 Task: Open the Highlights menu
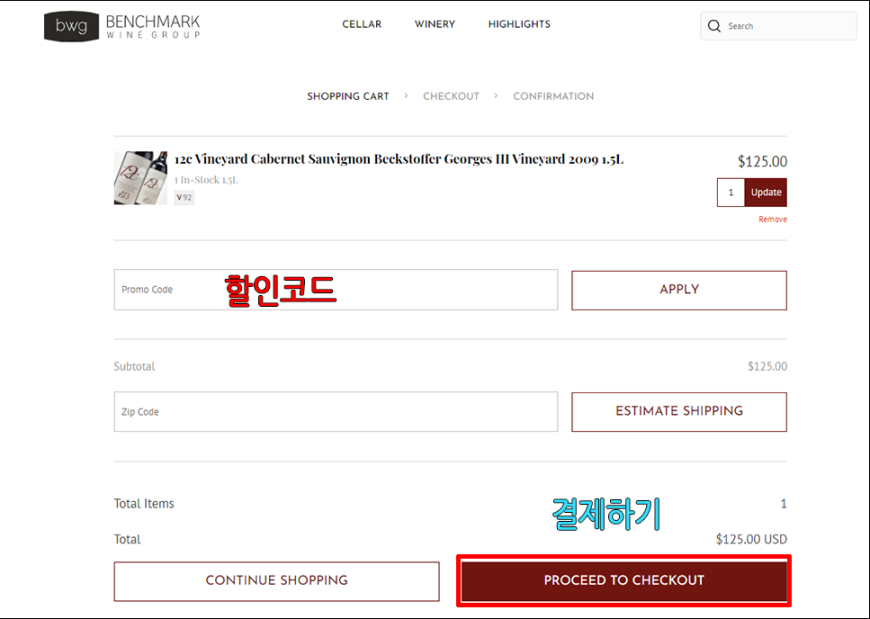(519, 24)
